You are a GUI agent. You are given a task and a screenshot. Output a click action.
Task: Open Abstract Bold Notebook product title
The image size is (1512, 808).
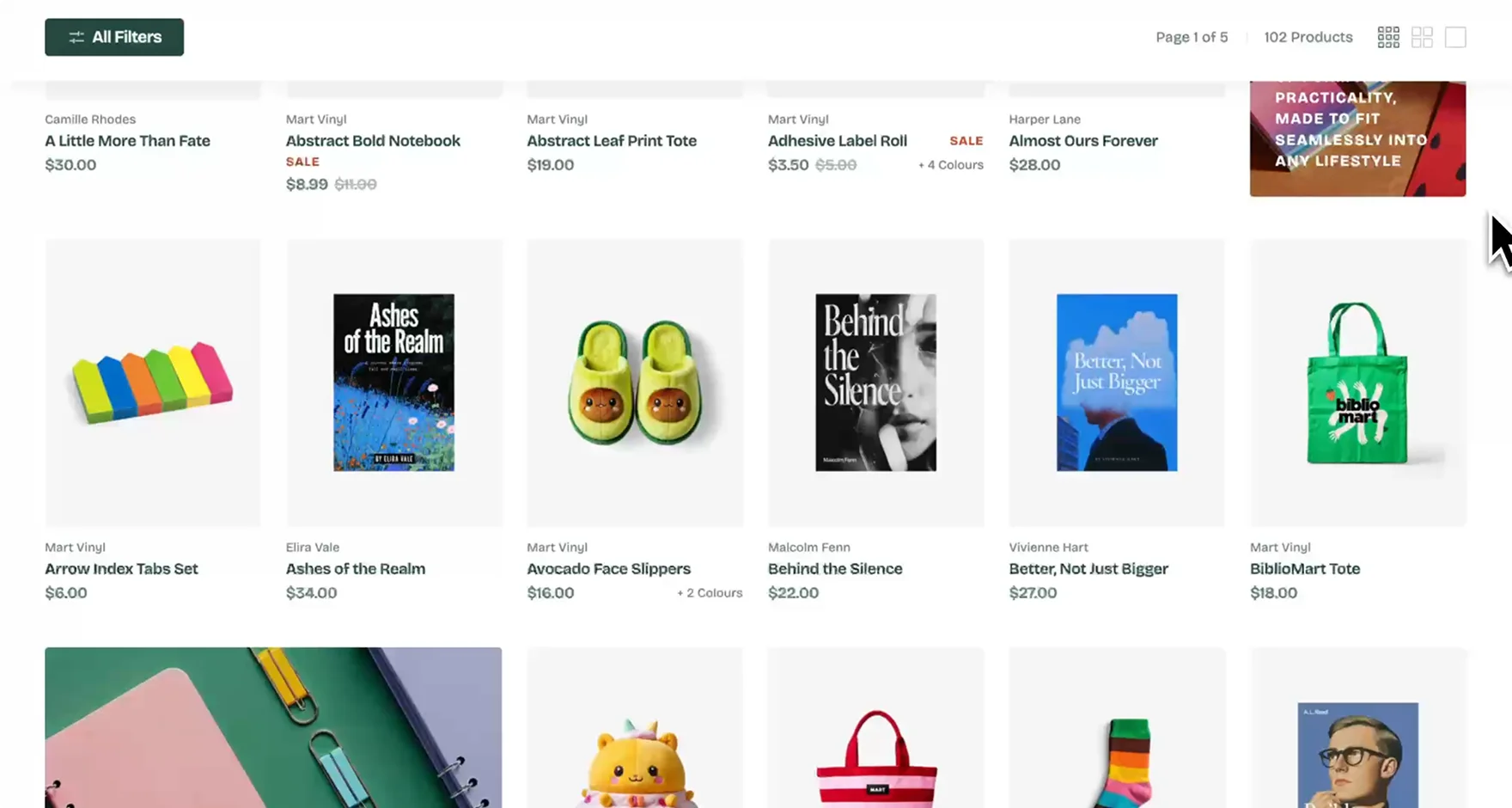tap(373, 141)
